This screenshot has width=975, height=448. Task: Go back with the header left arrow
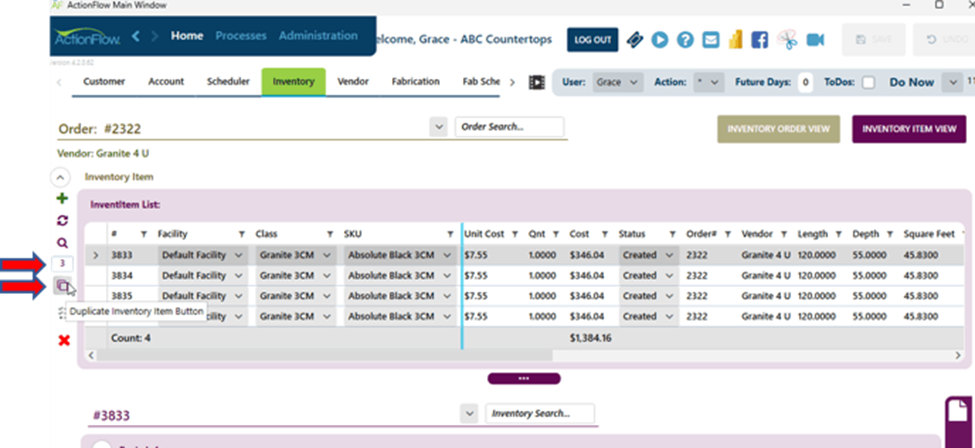coord(136,36)
